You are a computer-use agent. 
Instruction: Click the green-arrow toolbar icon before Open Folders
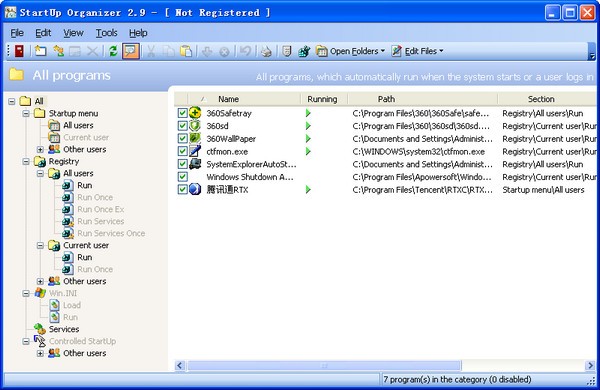click(x=304, y=51)
